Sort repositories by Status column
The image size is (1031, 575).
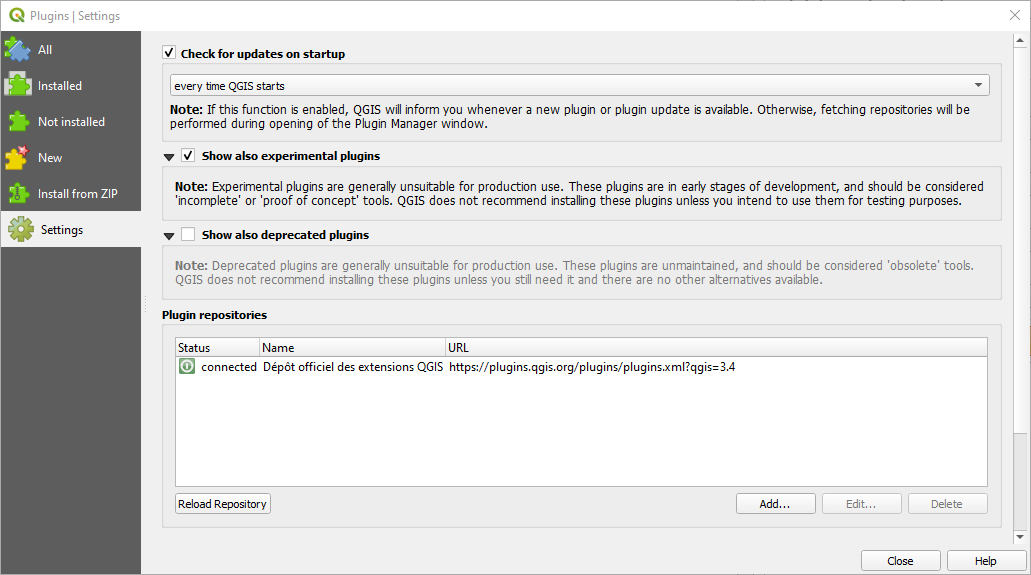[x=218, y=347]
